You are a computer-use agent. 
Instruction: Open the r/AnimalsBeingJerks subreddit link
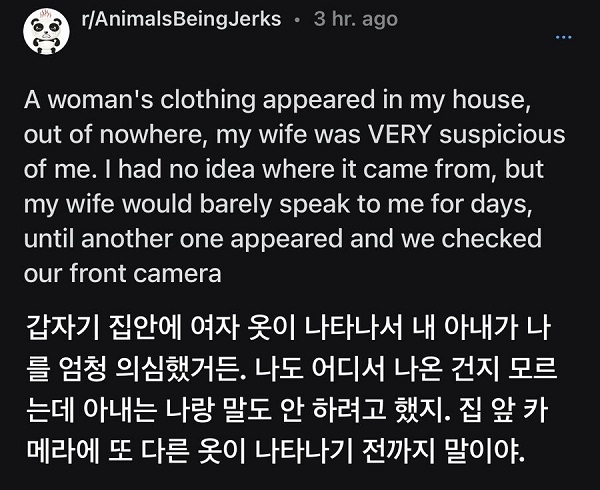point(180,20)
